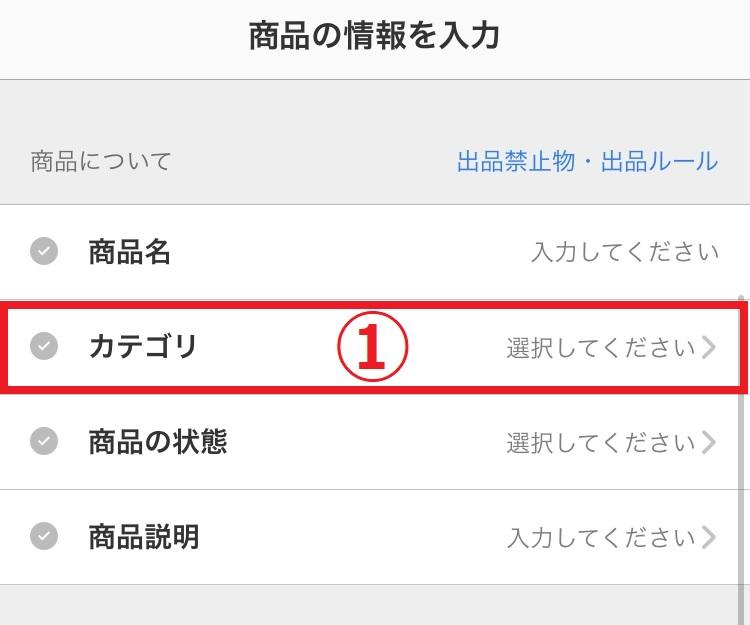
Task: Tap 入力してください in the 商品説明 row
Action: click(x=601, y=537)
